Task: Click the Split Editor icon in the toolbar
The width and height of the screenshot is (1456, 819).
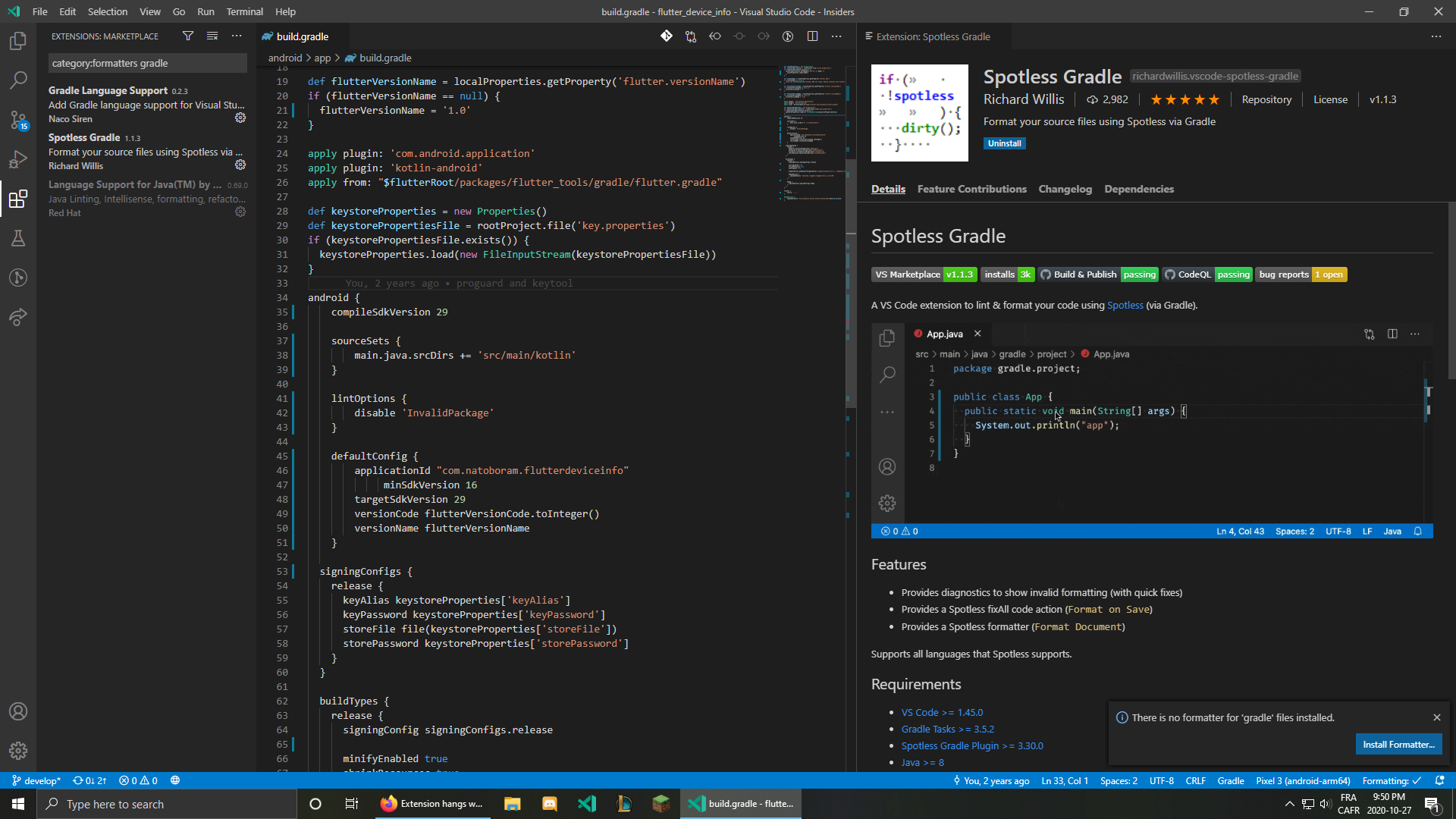Action: [x=812, y=36]
